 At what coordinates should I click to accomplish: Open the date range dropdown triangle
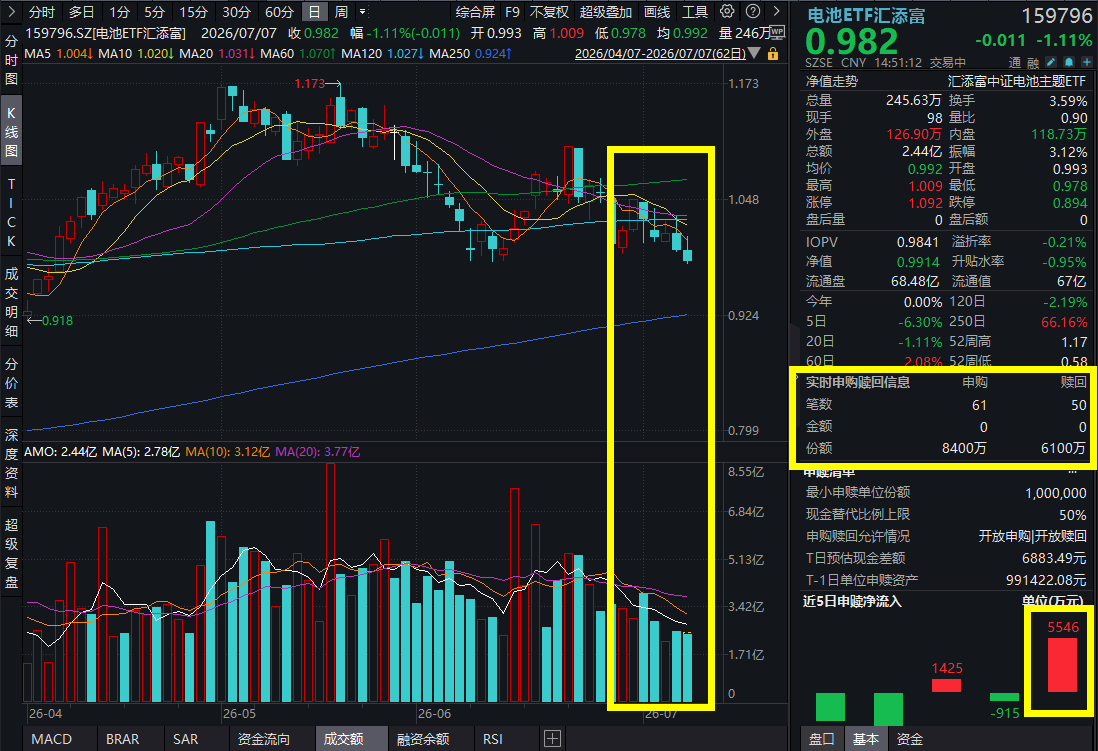click(754, 53)
